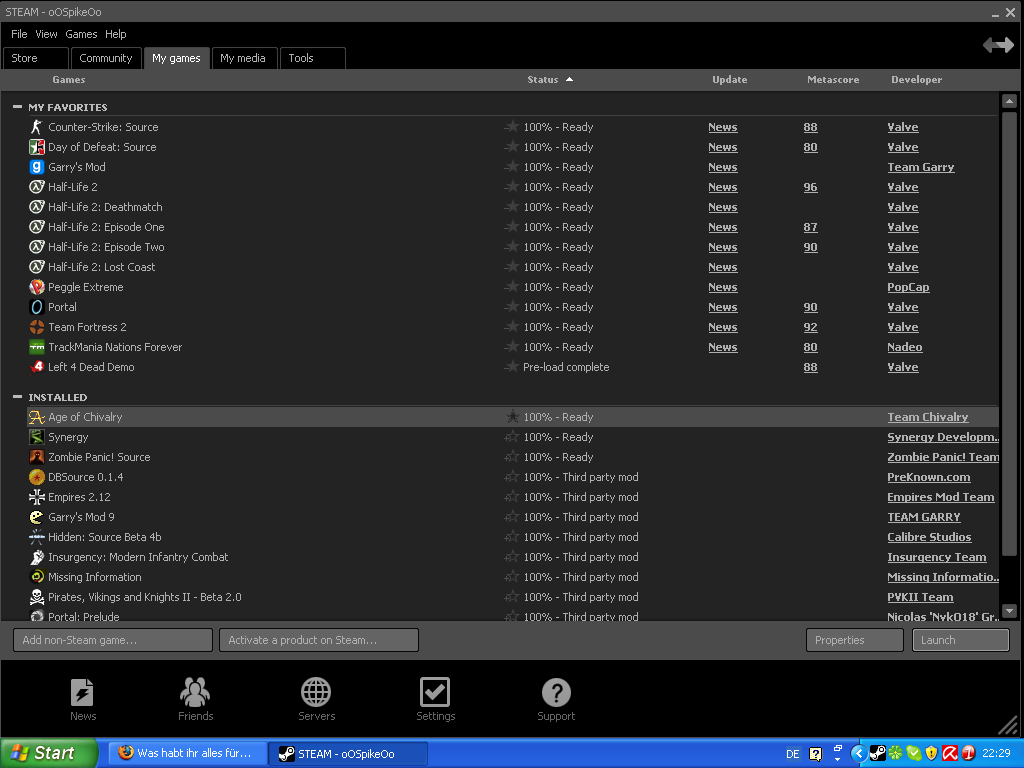Toggle favorite star for Synergy
This screenshot has width=1024, height=768.
(x=512, y=437)
